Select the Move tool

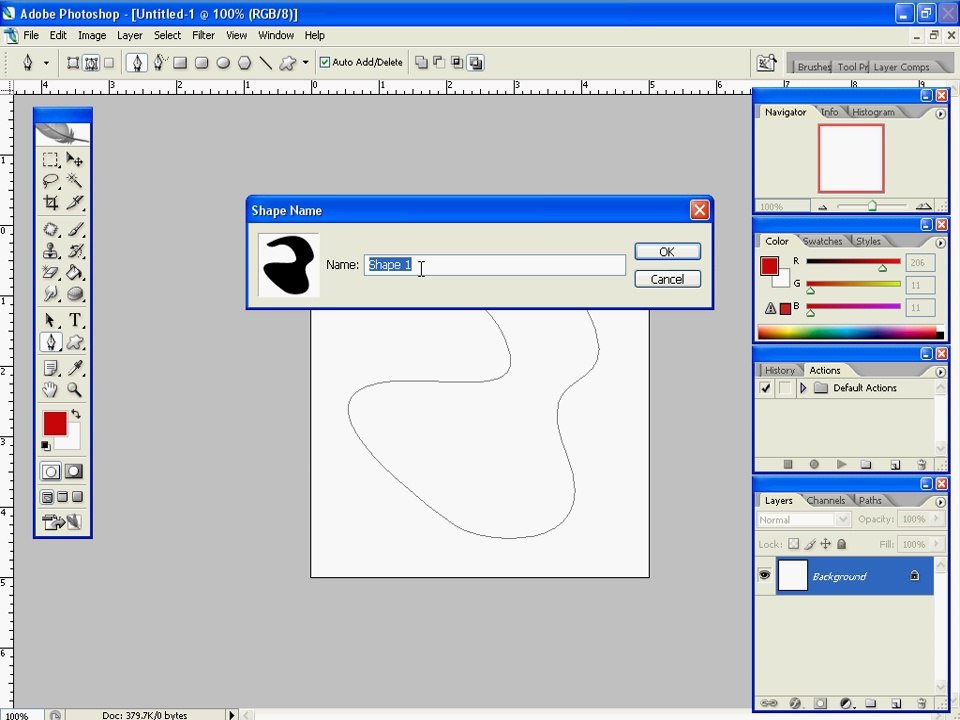pos(75,160)
